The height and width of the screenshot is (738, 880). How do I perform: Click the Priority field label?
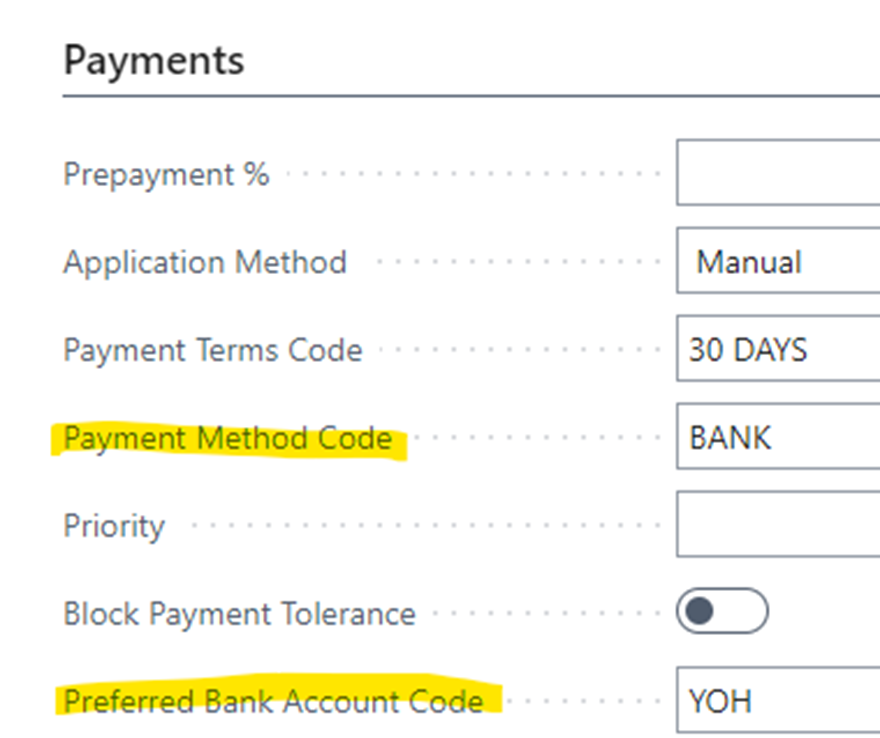click(x=113, y=525)
